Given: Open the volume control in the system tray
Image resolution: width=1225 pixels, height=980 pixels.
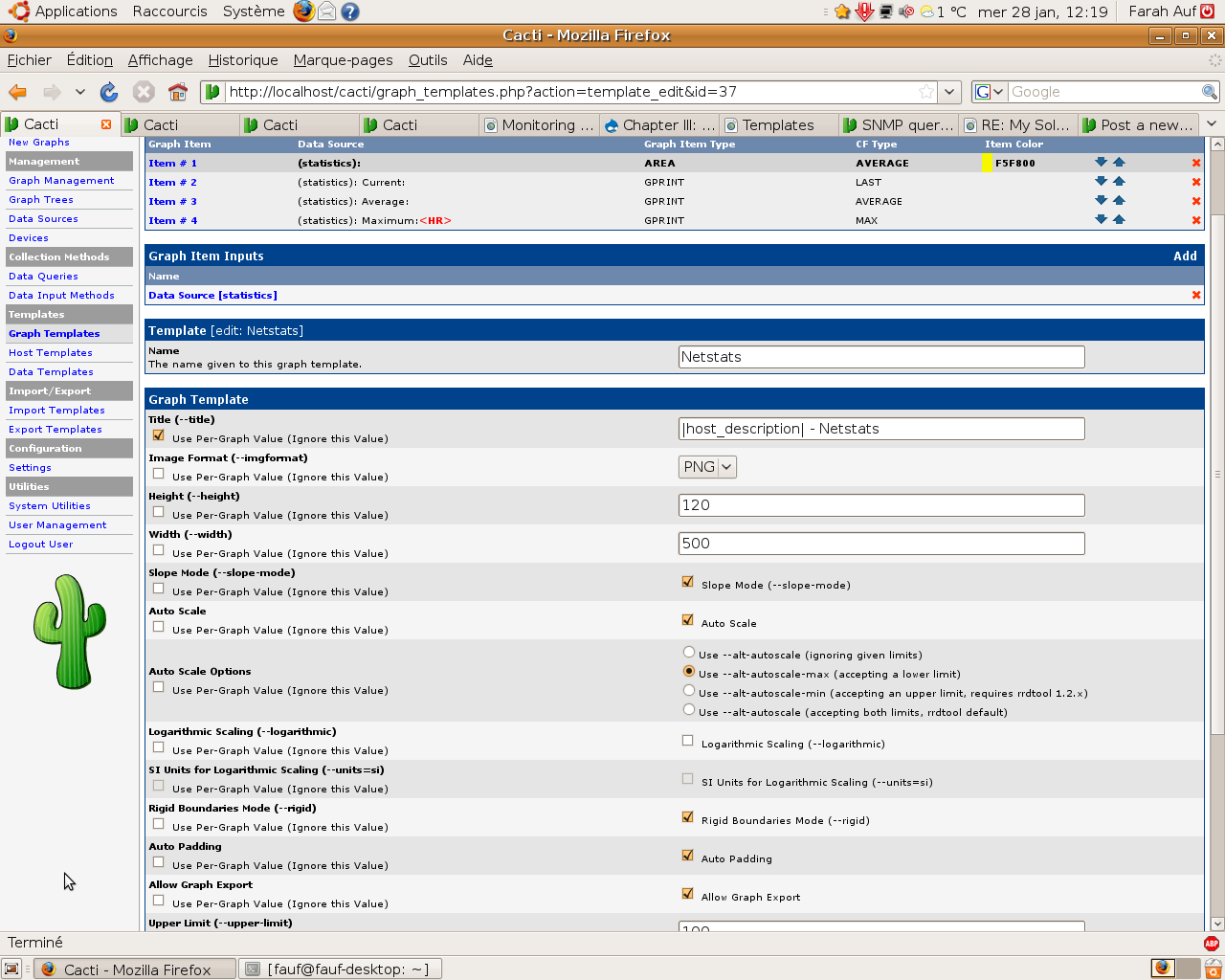Looking at the screenshot, I should (906, 11).
